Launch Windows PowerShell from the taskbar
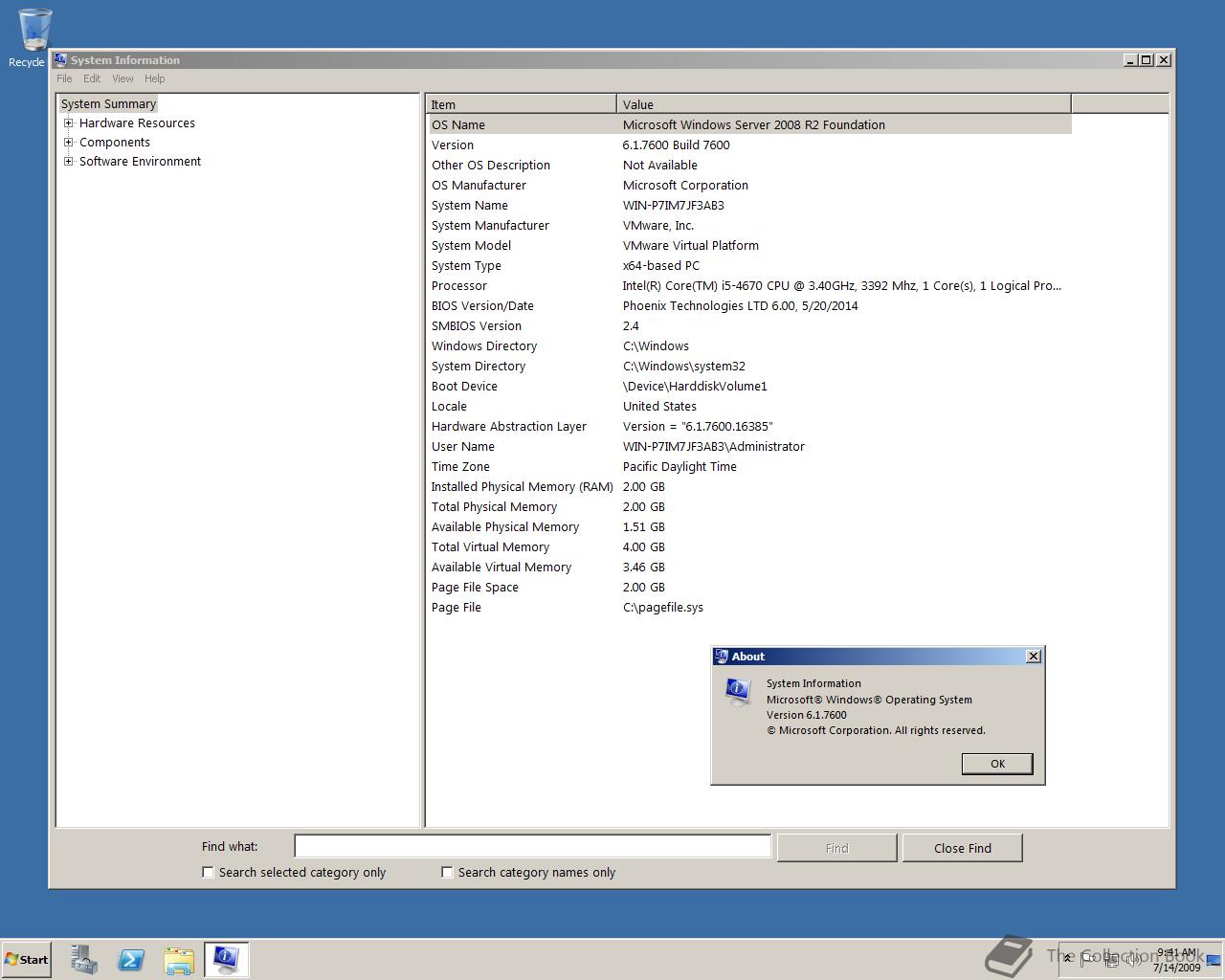 (131, 960)
